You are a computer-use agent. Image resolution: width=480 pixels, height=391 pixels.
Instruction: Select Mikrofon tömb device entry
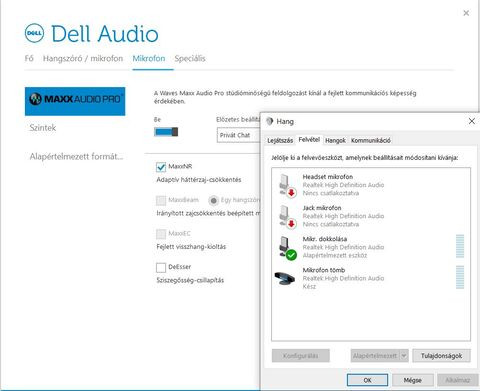click(x=371, y=278)
